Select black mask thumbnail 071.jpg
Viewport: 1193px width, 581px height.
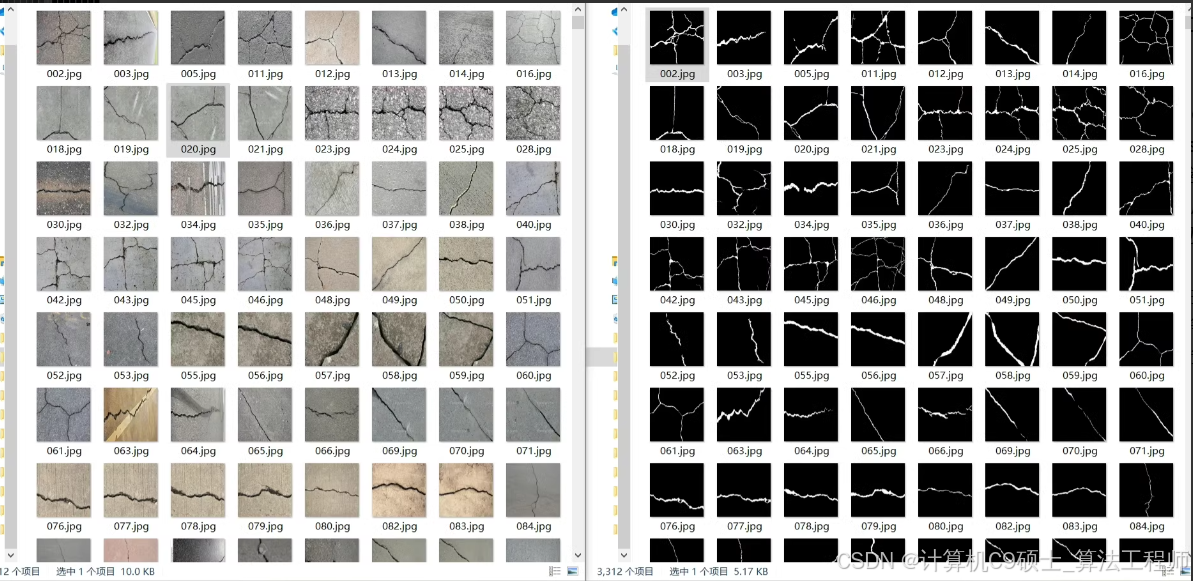tap(1147, 414)
